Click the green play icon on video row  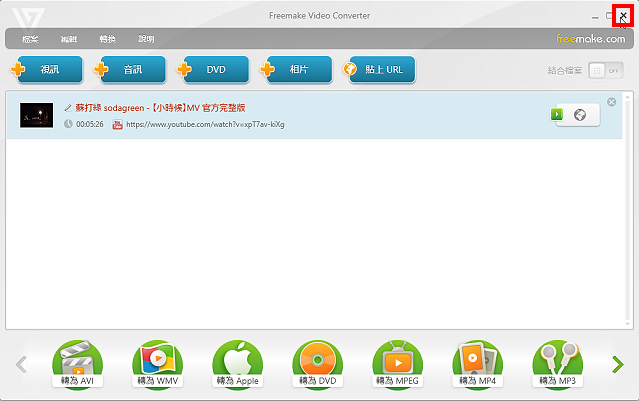(557, 115)
